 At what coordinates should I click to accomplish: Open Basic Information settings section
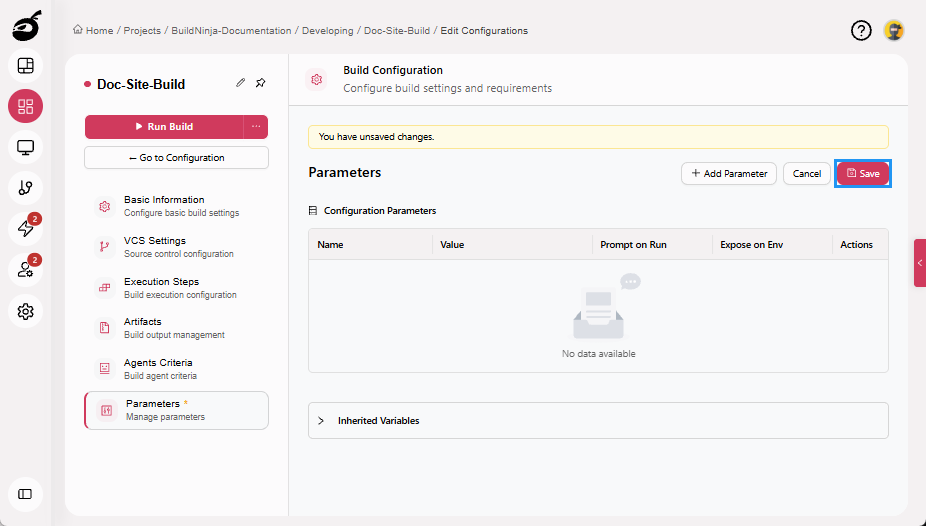[177, 206]
